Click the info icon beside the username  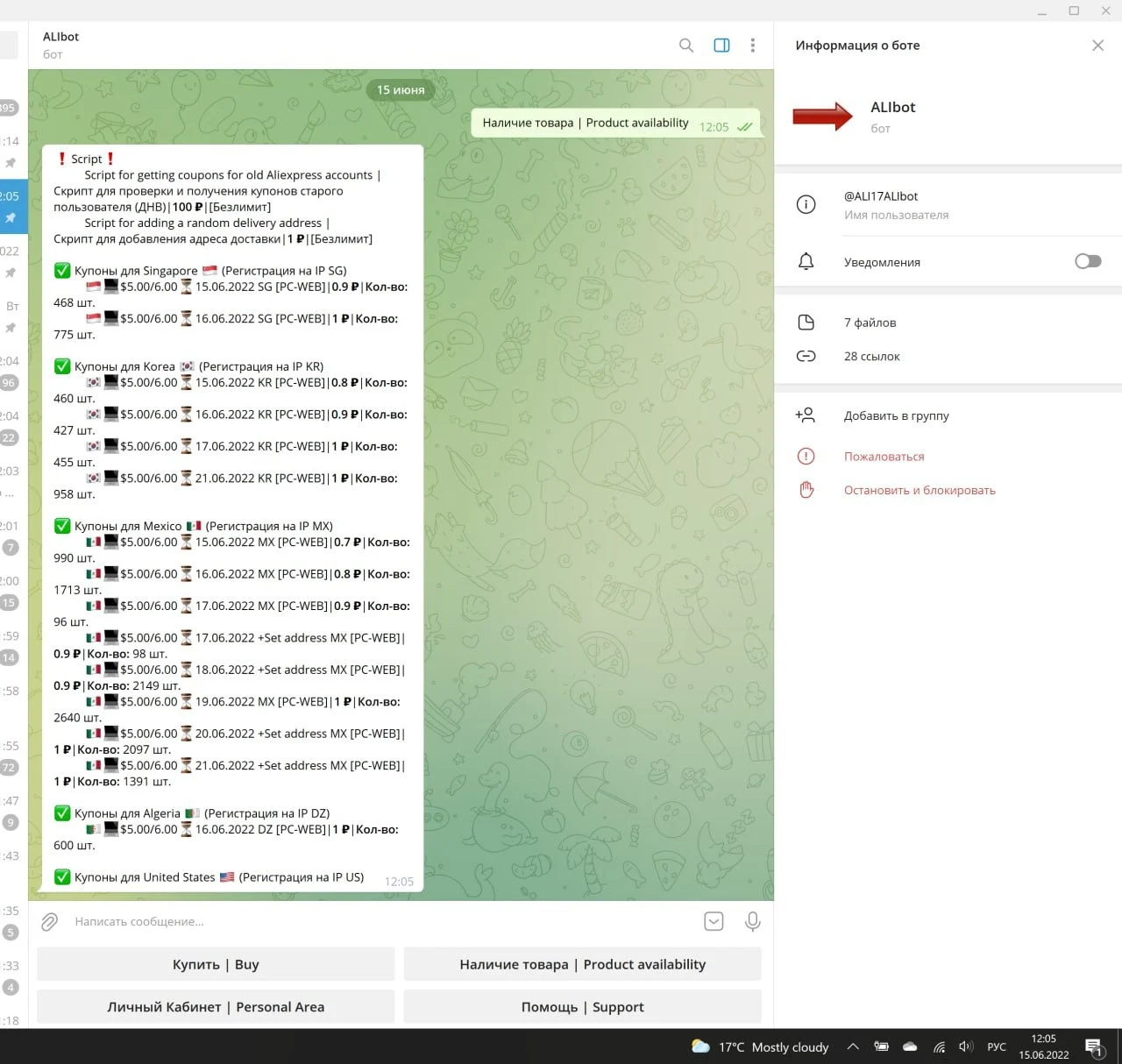pos(806,205)
